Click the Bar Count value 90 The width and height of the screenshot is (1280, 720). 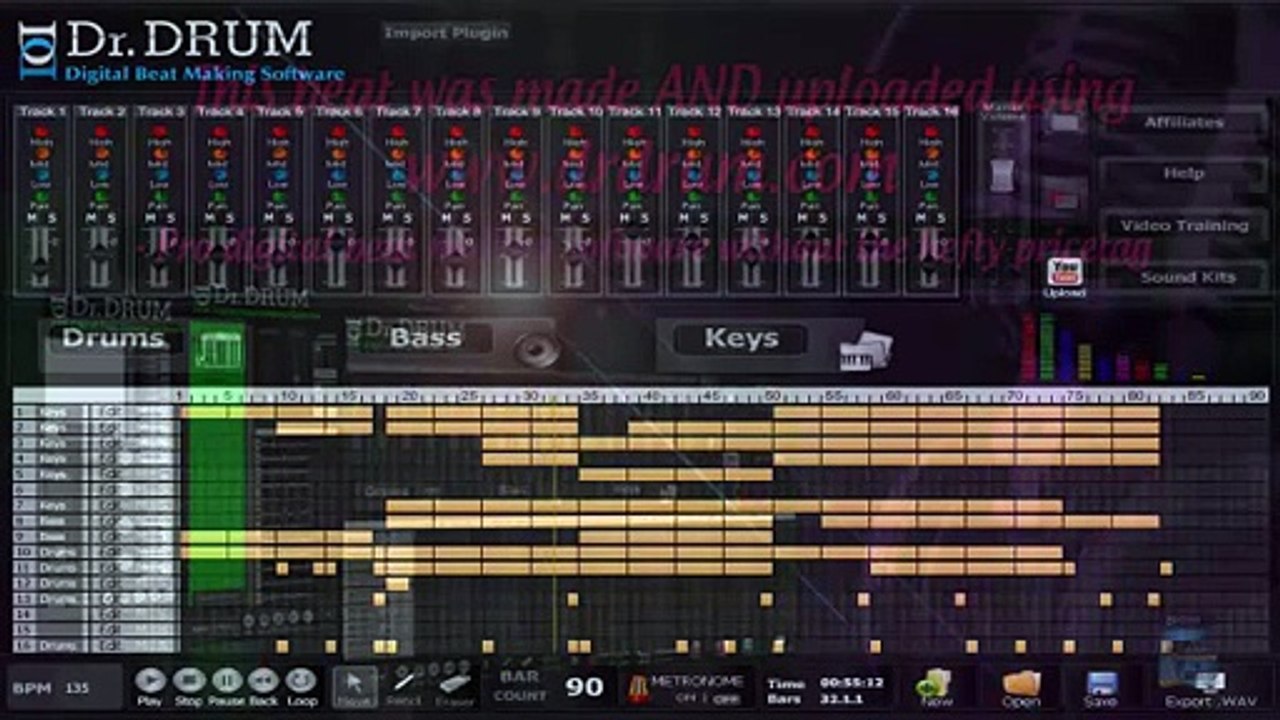tap(584, 686)
